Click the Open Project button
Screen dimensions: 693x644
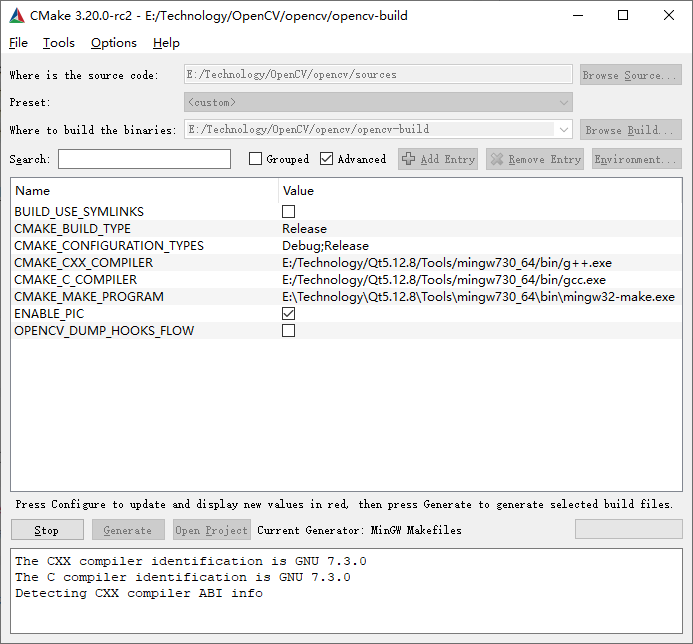coord(212,530)
